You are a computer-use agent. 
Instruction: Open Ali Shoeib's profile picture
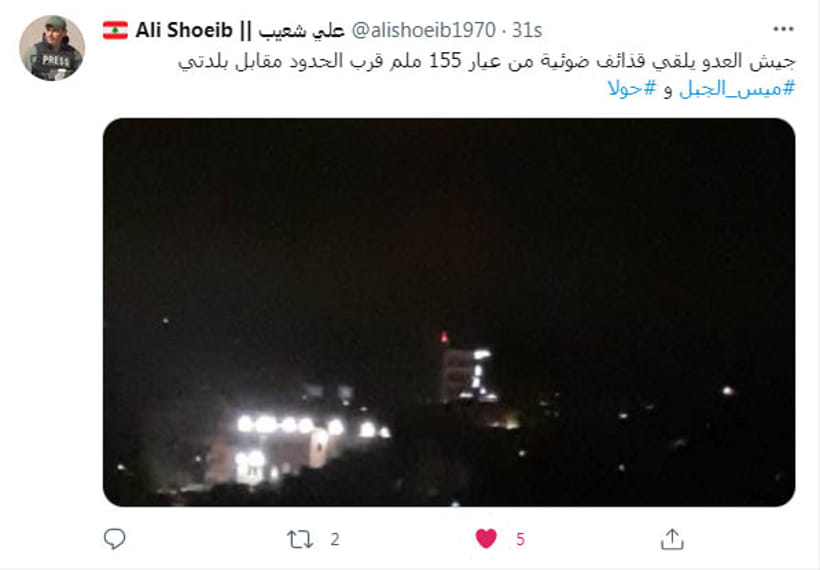pos(52,48)
